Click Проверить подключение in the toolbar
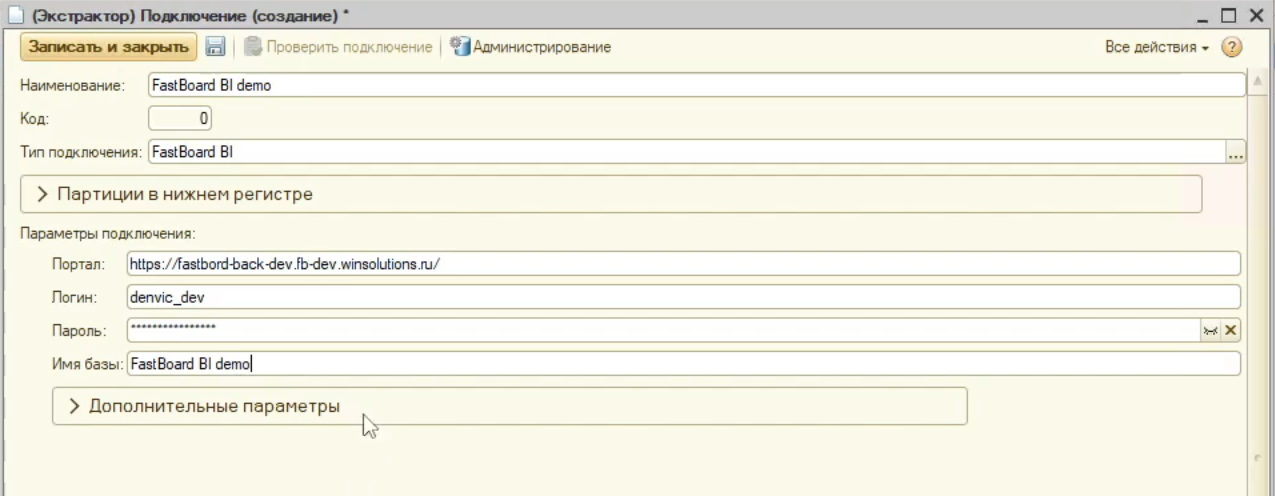 coord(338,47)
